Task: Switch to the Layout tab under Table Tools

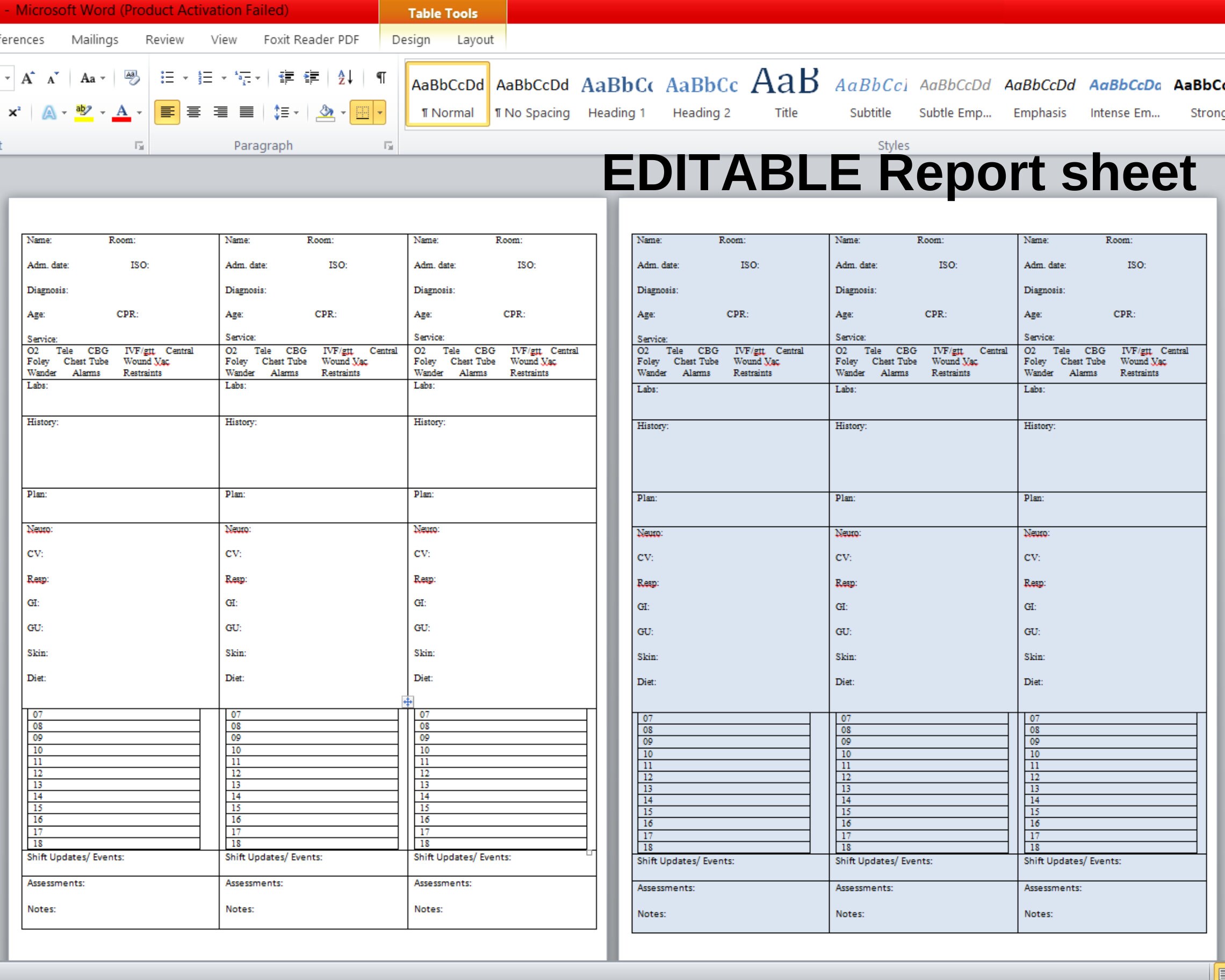Action: click(x=475, y=39)
